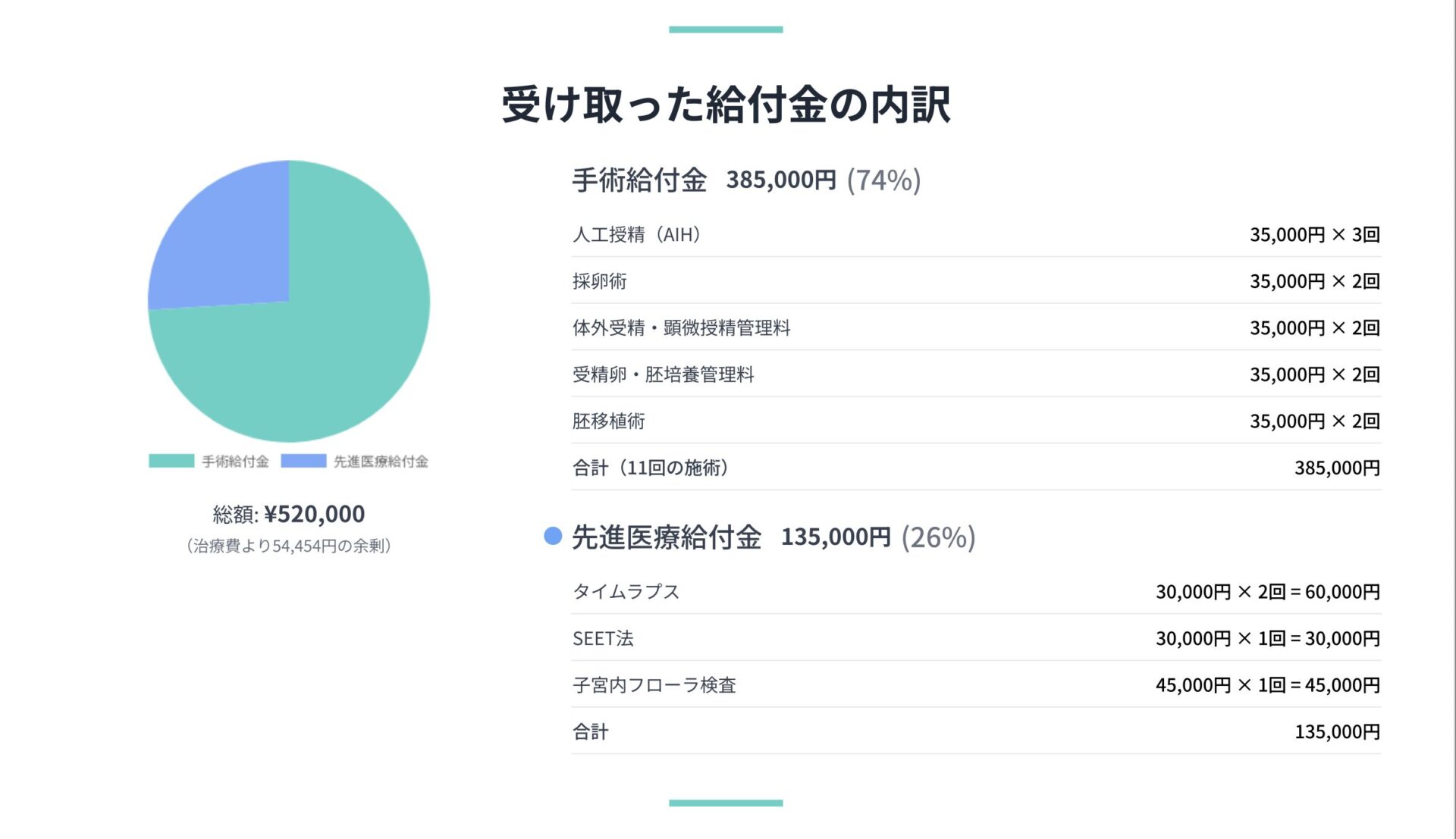Select the タイムラプス row label

coord(626,592)
